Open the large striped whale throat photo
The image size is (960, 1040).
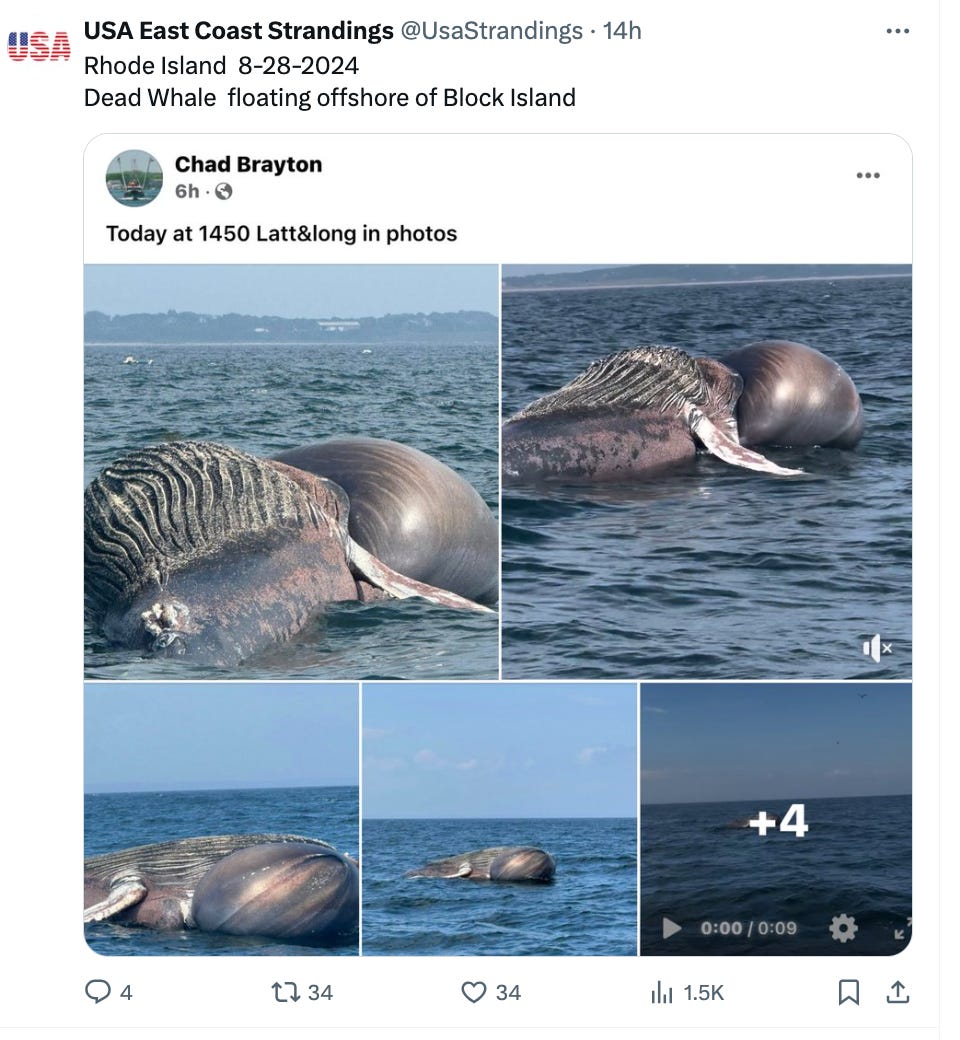tap(291, 472)
